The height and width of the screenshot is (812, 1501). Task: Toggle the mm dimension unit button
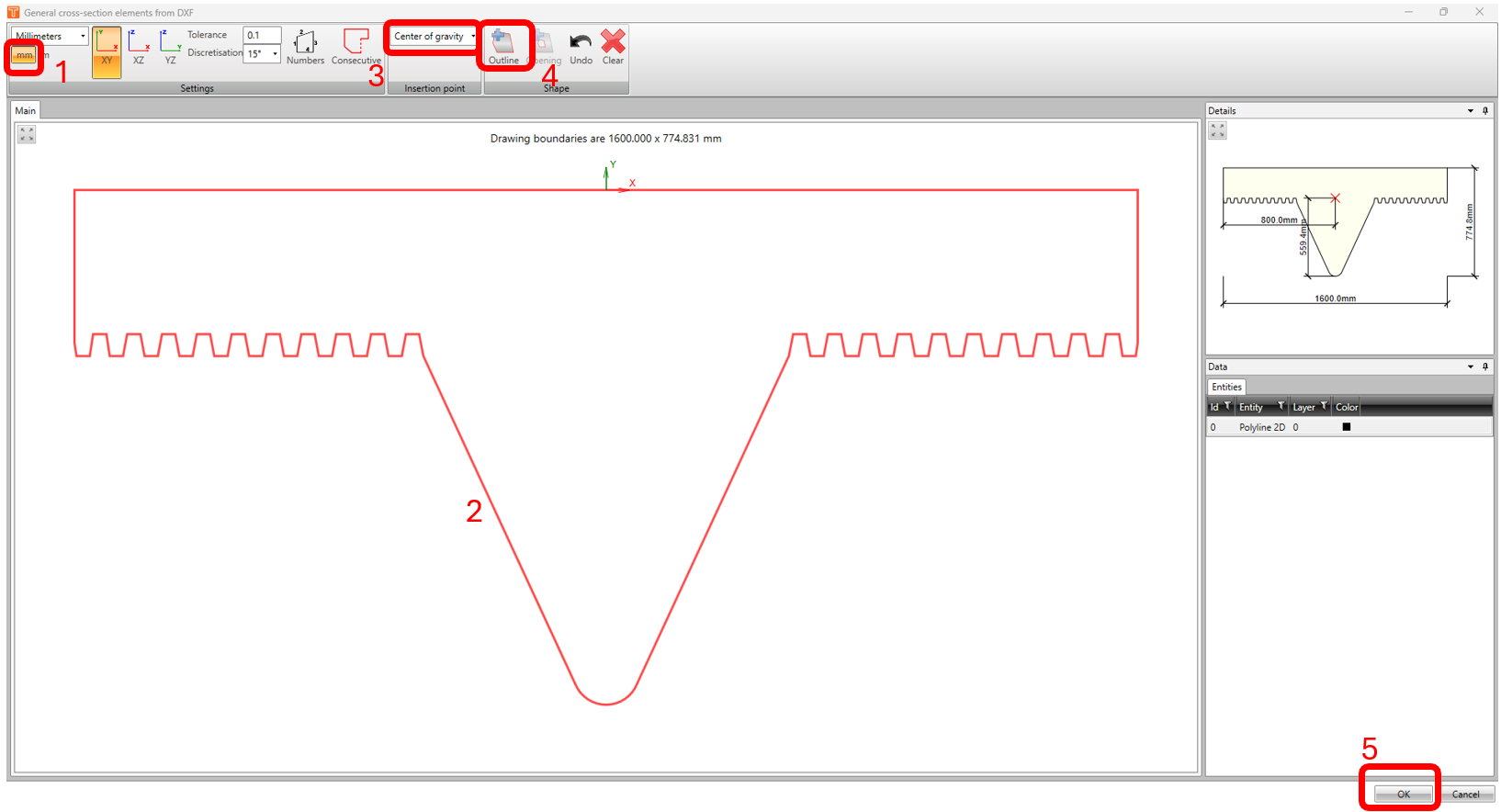tap(24, 56)
